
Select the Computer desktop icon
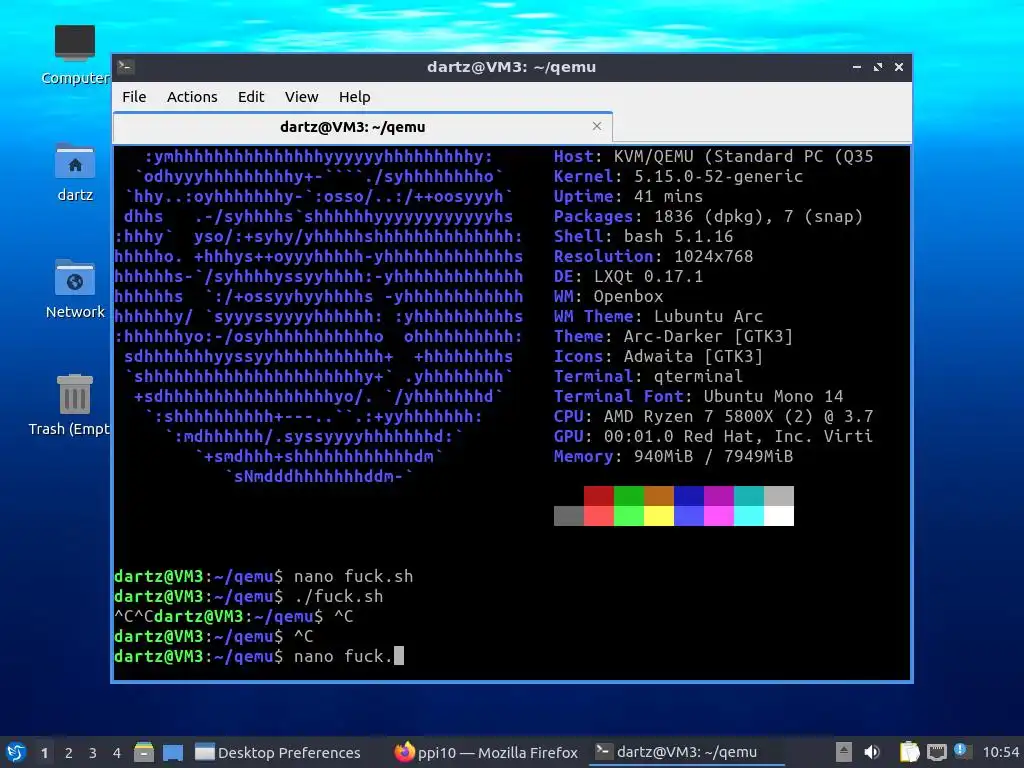tap(75, 55)
